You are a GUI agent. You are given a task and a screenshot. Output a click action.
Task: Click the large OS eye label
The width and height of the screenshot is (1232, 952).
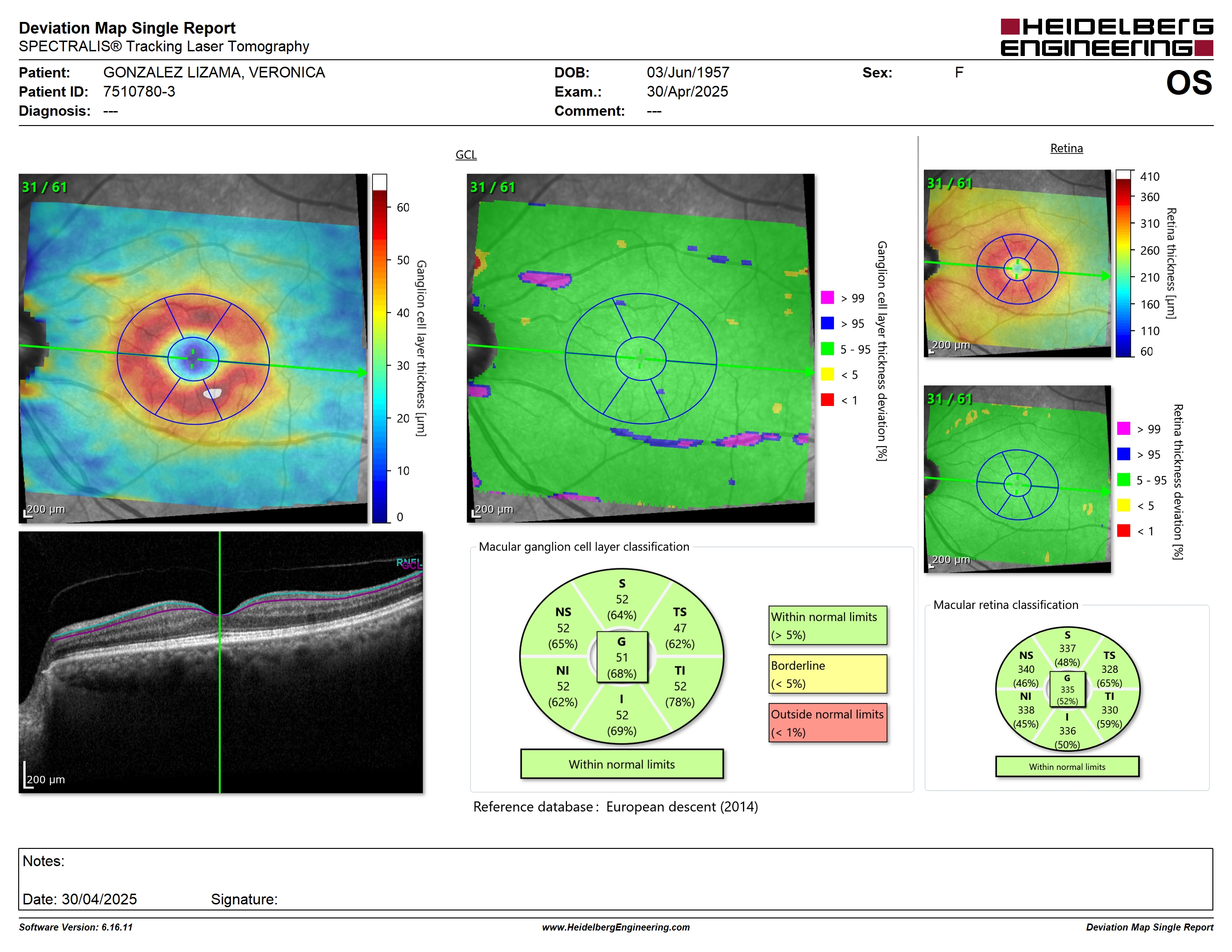(1189, 83)
